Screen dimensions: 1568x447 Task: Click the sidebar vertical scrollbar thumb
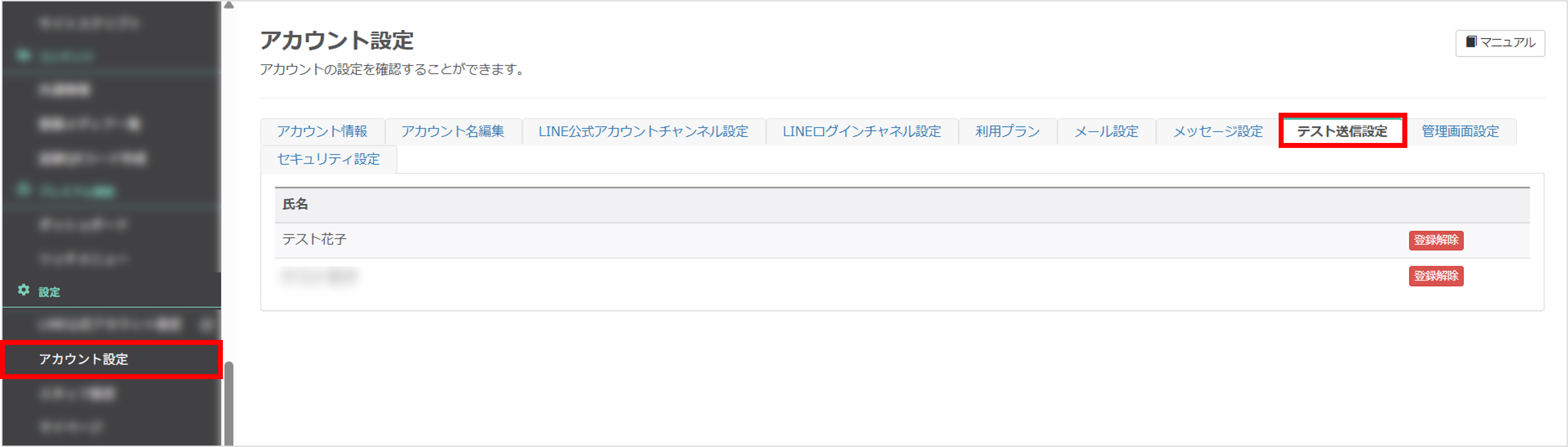[229, 403]
